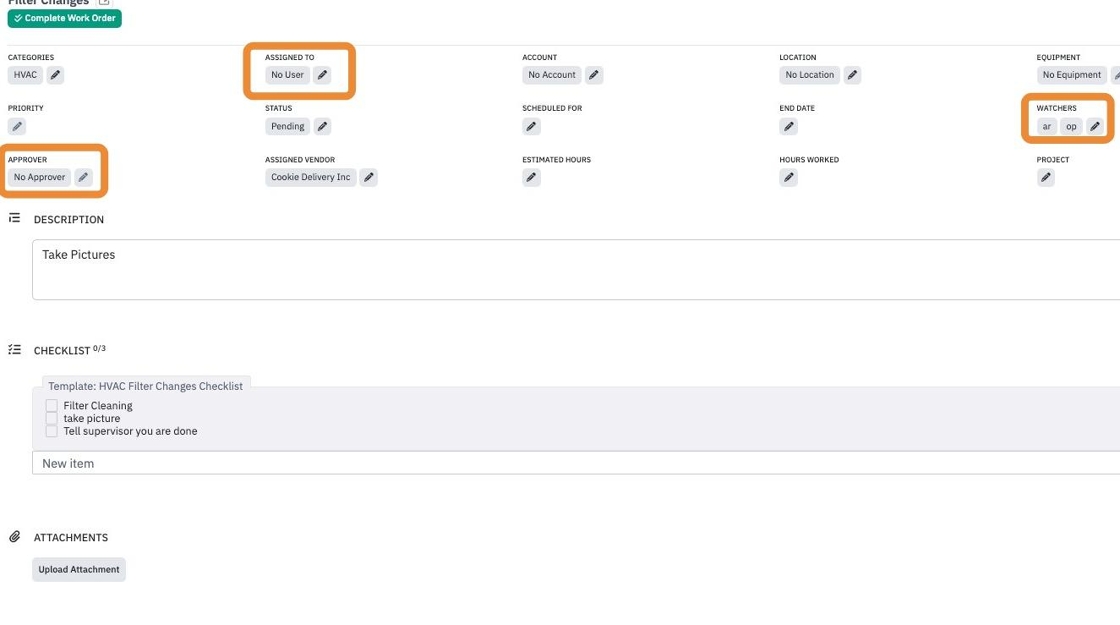Viewport: 1120px width, 625px height.
Task: Click into Take Pictures description box
Action: 576,269
